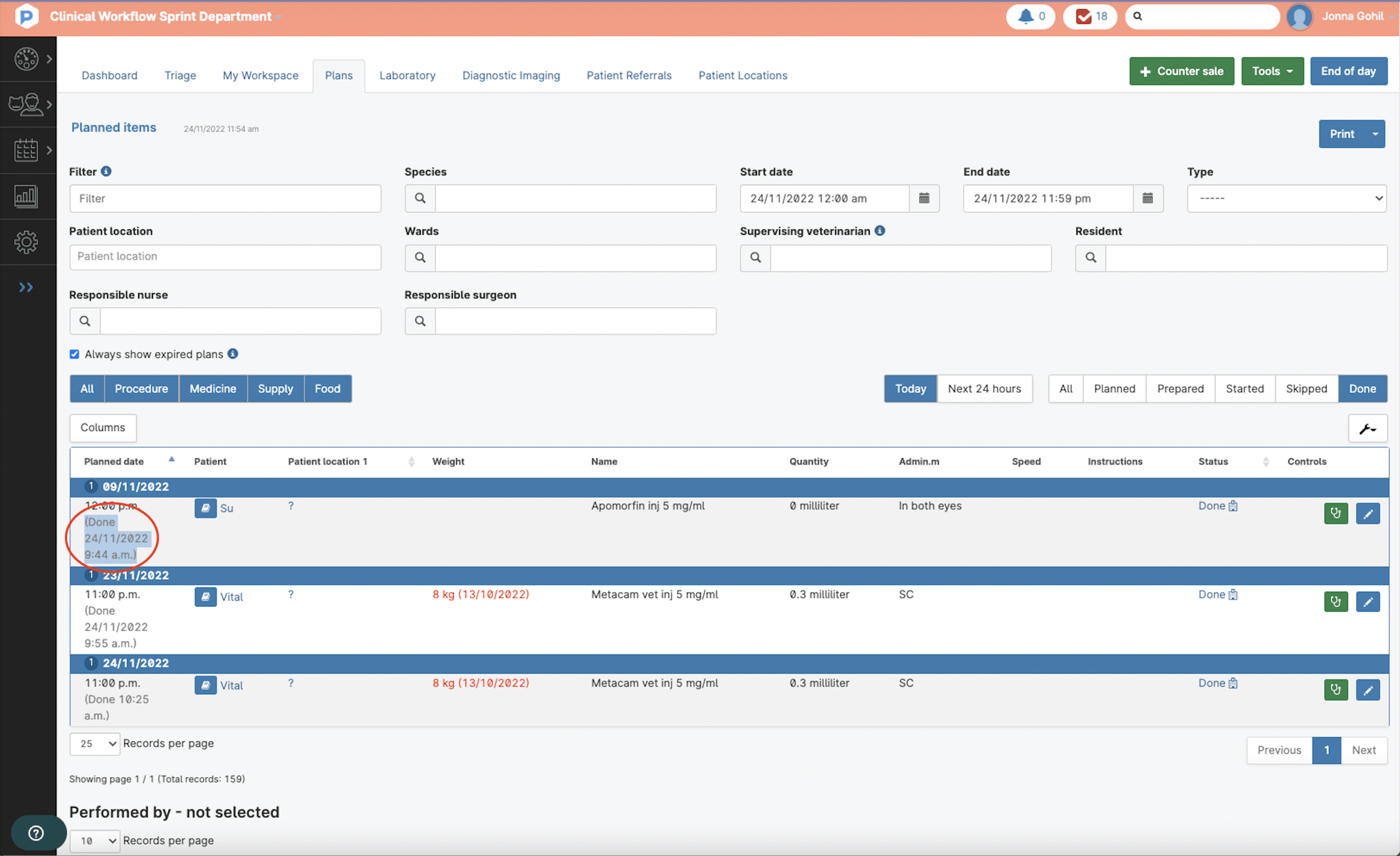Click the calendar picker beside Start date
Screen dimensions: 1400x856
pyautogui.click(x=924, y=198)
